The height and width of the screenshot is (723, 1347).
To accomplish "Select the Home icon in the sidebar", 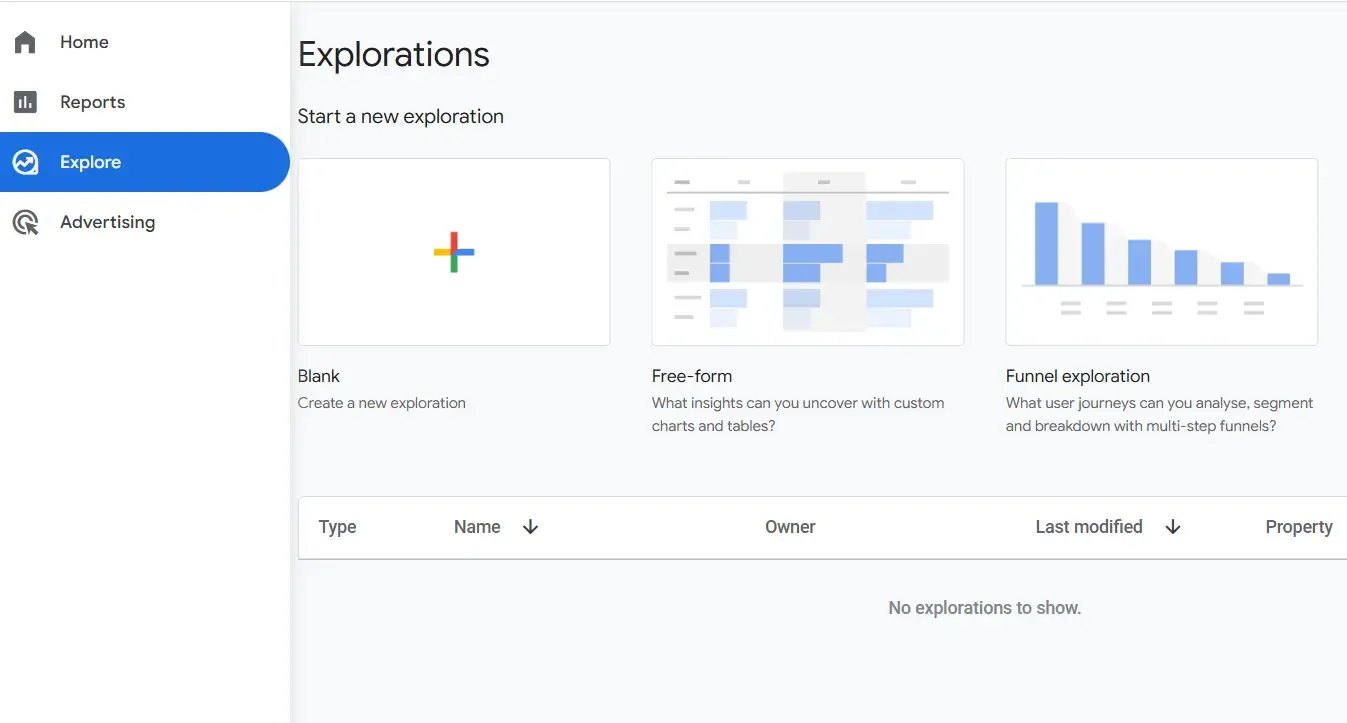I will point(25,41).
